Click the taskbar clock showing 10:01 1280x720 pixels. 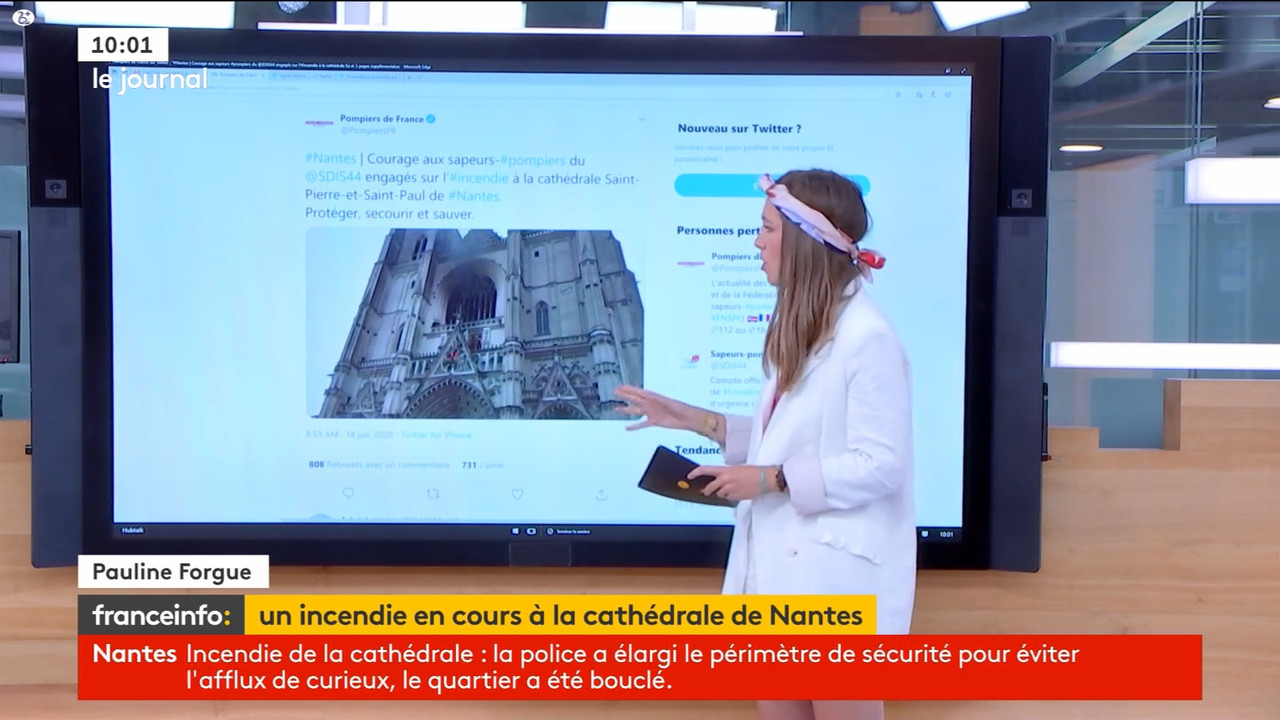[x=947, y=534]
